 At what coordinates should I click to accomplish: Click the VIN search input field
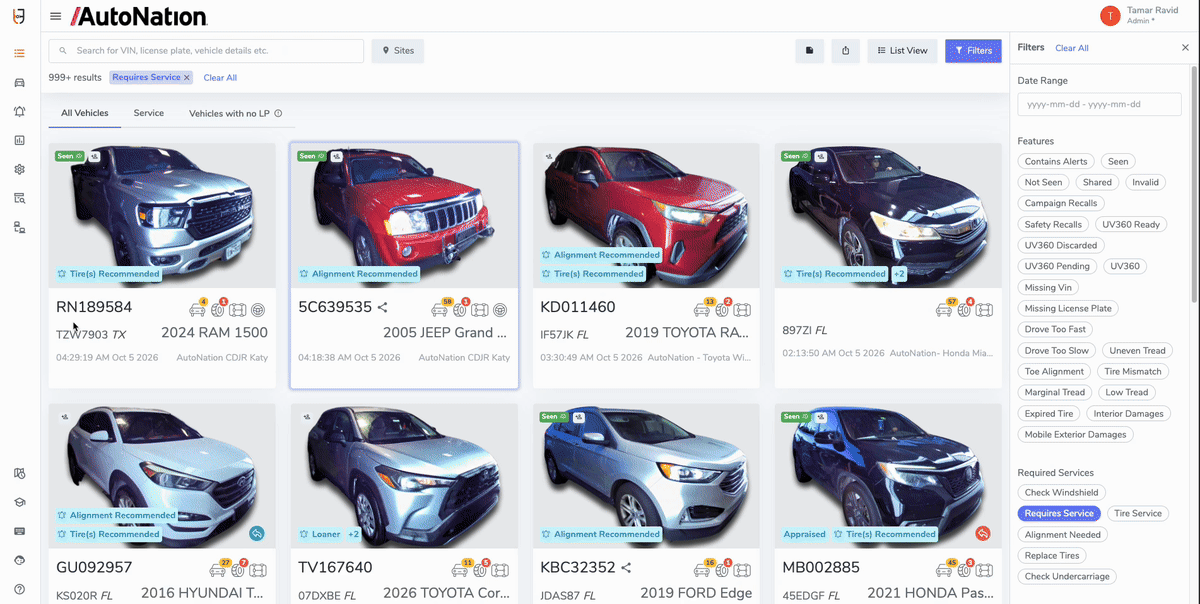click(206, 51)
